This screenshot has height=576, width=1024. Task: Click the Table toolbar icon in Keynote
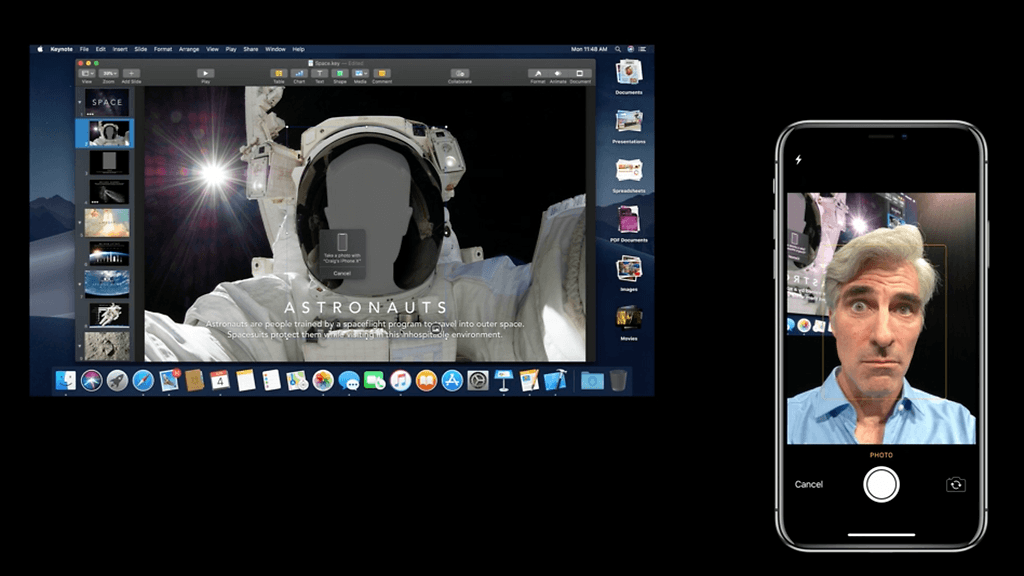pos(279,73)
